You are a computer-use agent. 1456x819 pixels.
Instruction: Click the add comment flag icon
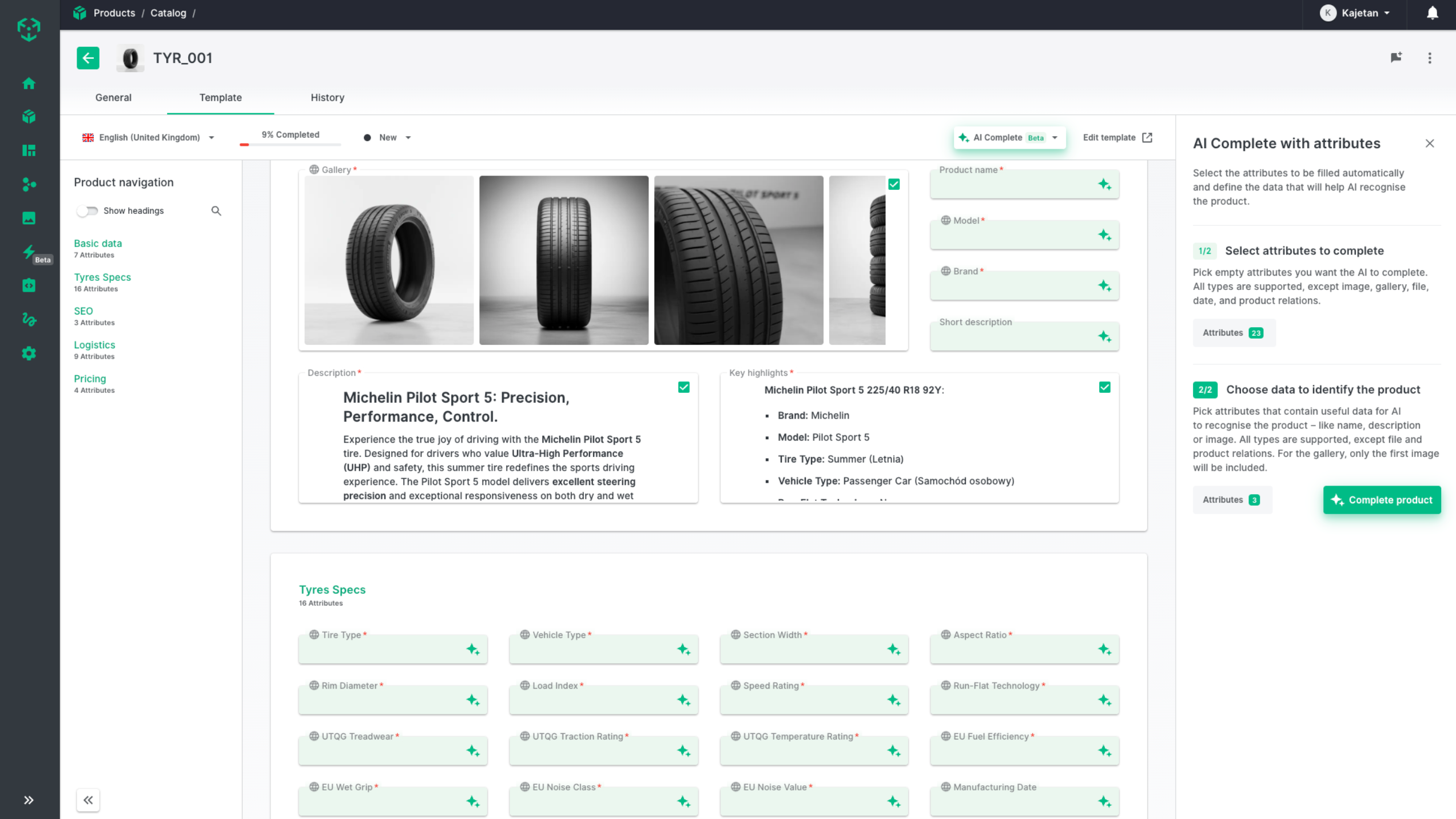coord(1396,58)
